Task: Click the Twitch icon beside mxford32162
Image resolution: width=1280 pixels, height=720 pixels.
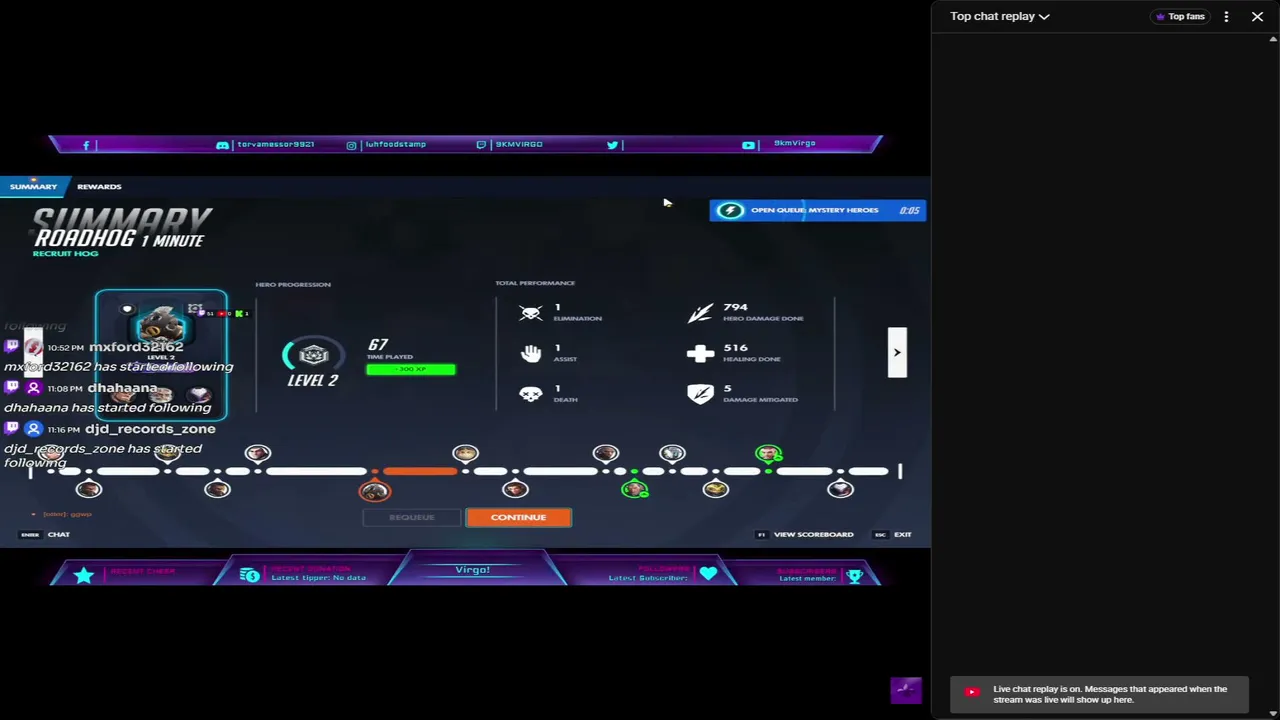Action: [12, 347]
